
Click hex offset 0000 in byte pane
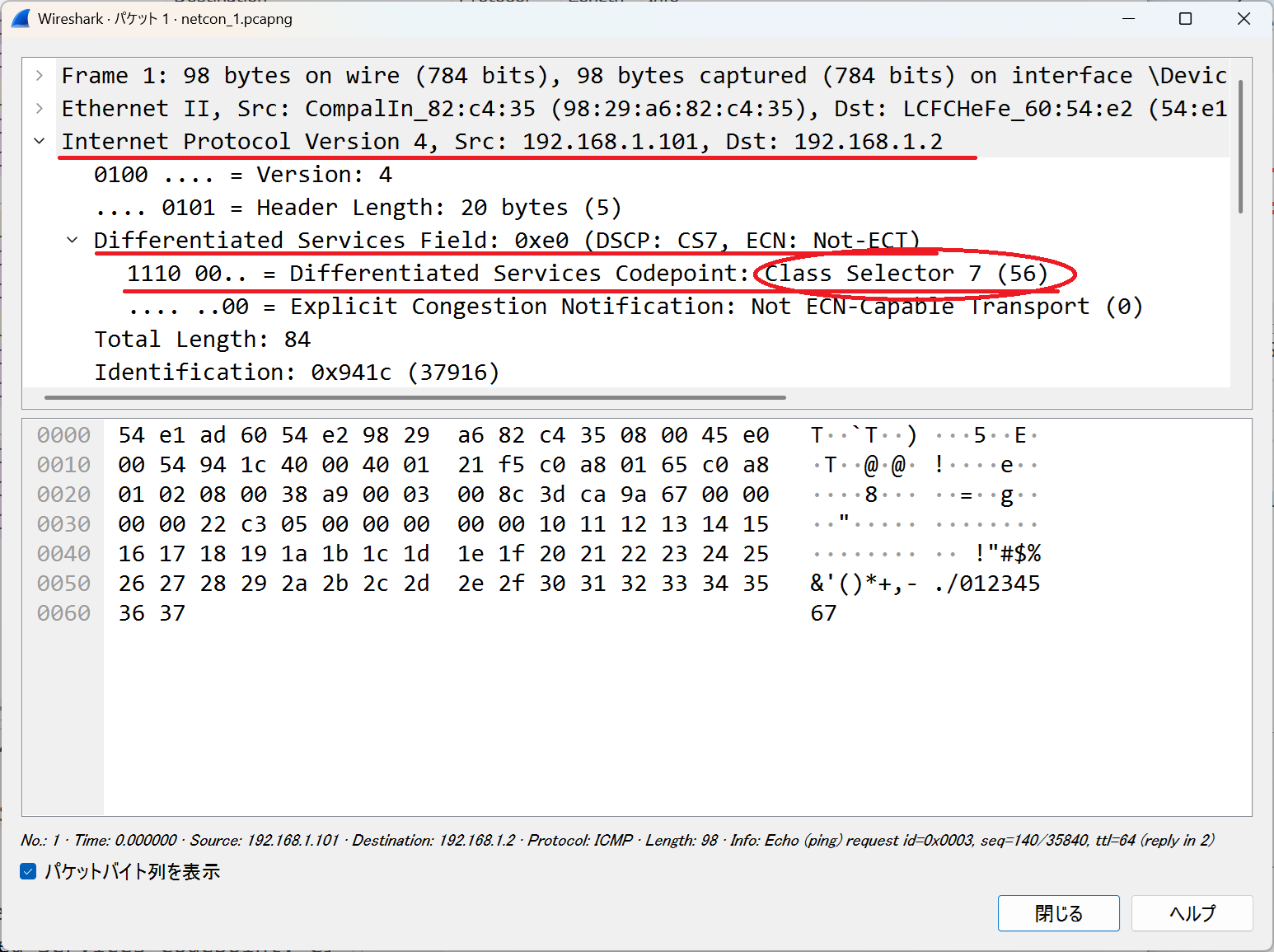coord(63,435)
